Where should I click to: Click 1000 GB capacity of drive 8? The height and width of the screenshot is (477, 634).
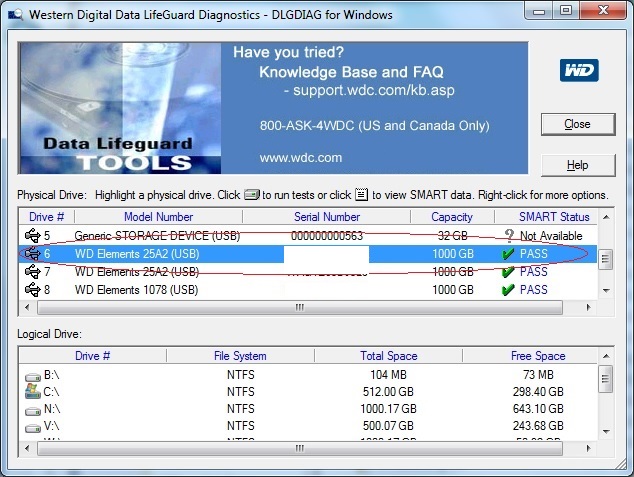[453, 290]
